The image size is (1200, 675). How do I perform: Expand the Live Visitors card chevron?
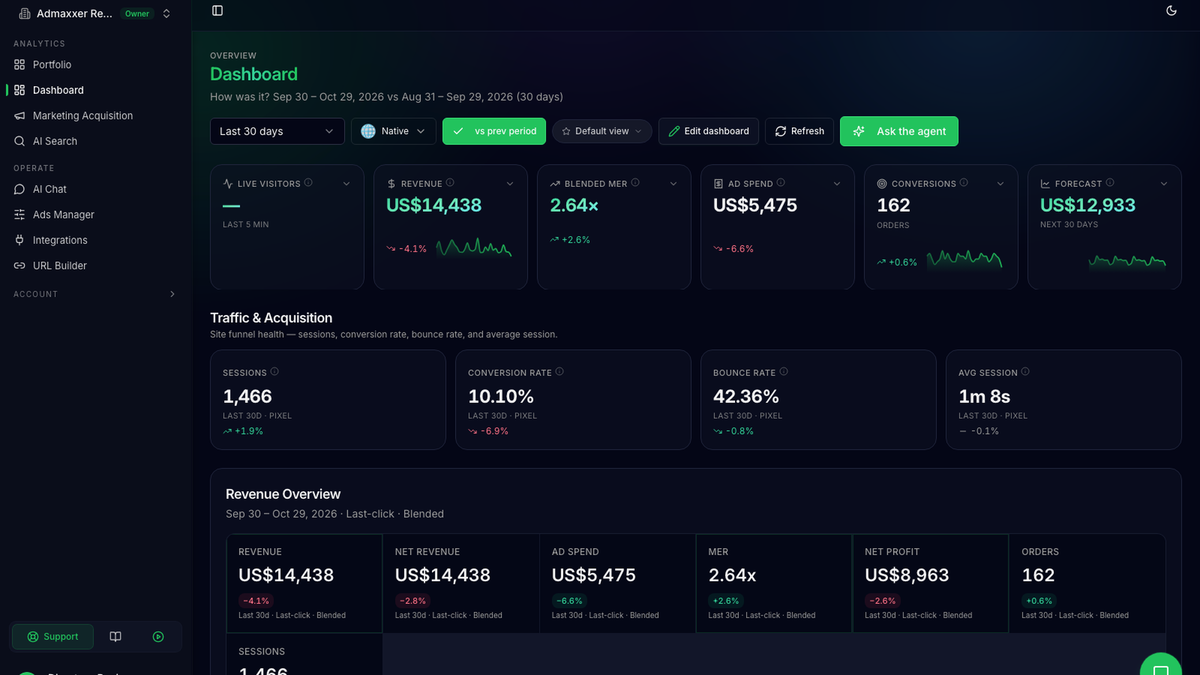pos(346,184)
